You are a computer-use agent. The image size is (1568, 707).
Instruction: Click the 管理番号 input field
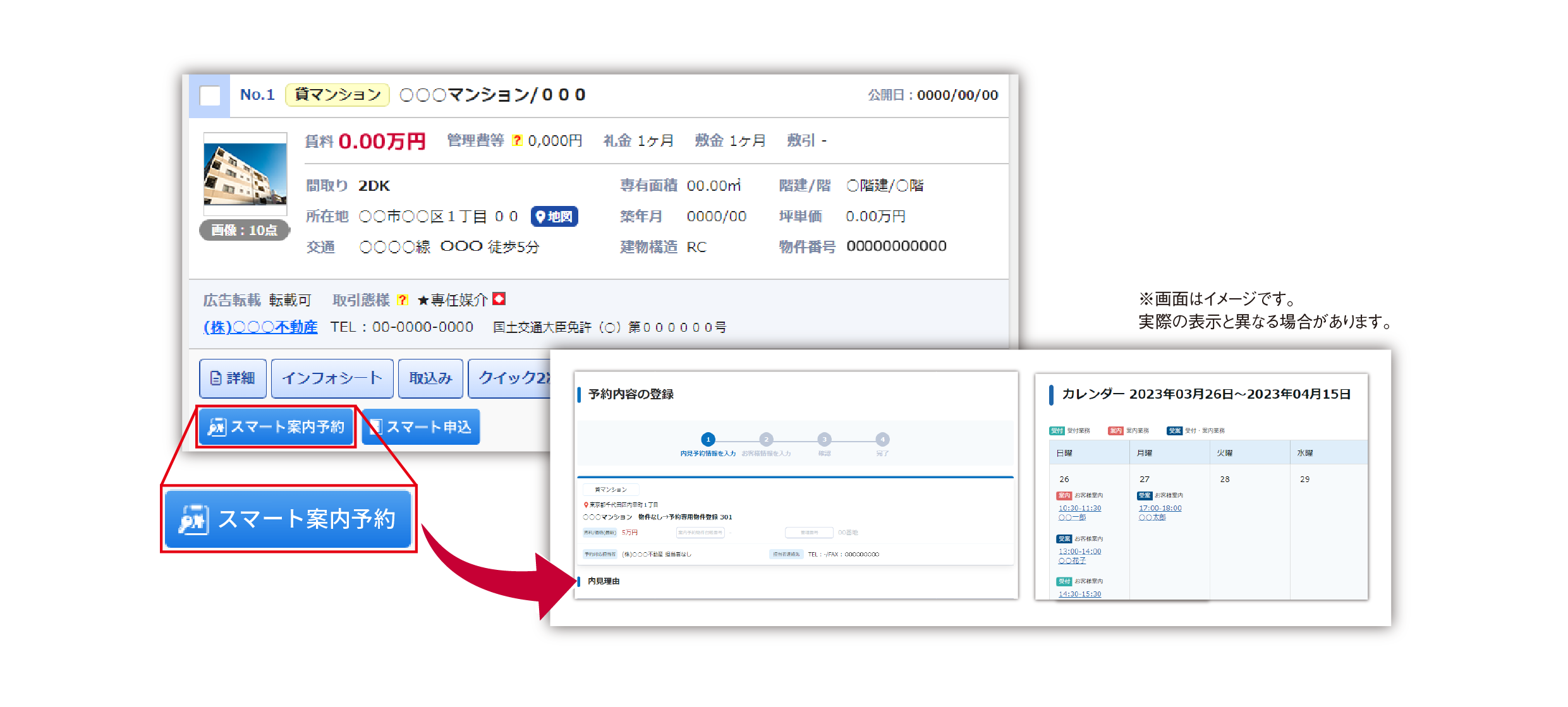tap(809, 533)
